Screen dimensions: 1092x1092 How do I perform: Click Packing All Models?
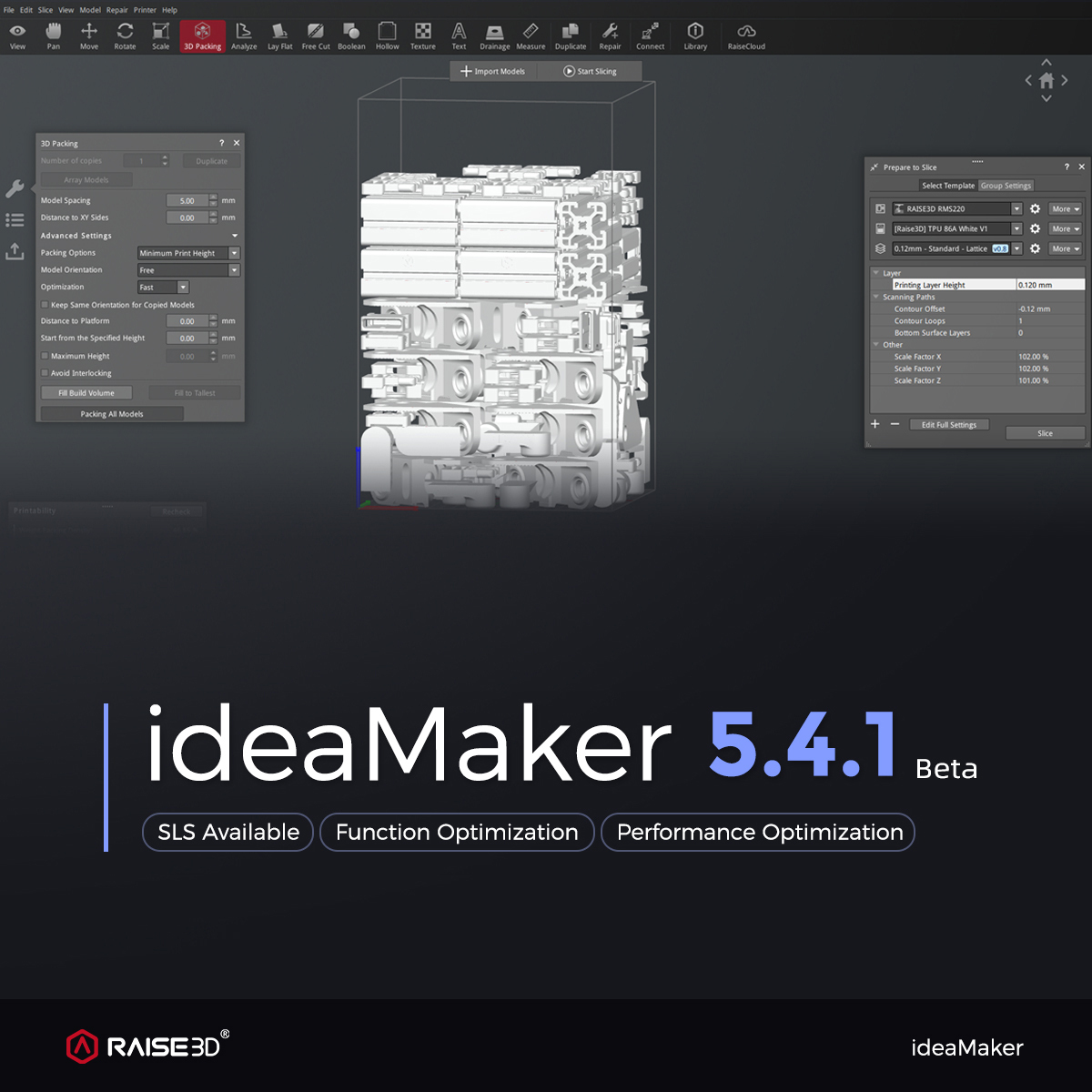tap(112, 414)
